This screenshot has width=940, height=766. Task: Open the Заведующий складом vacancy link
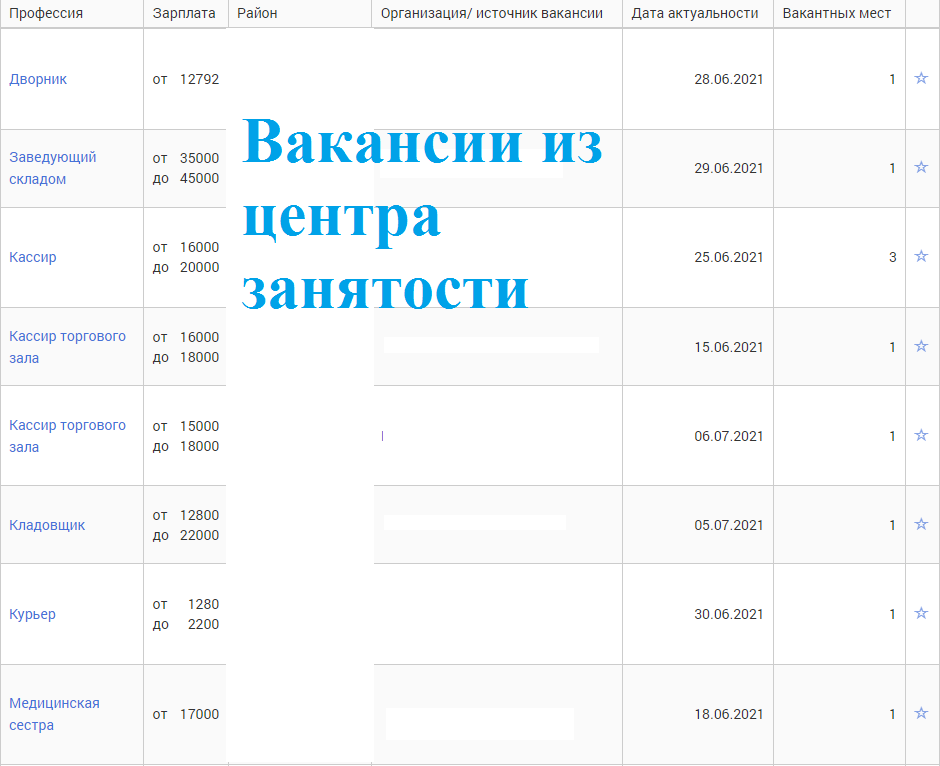(53, 168)
